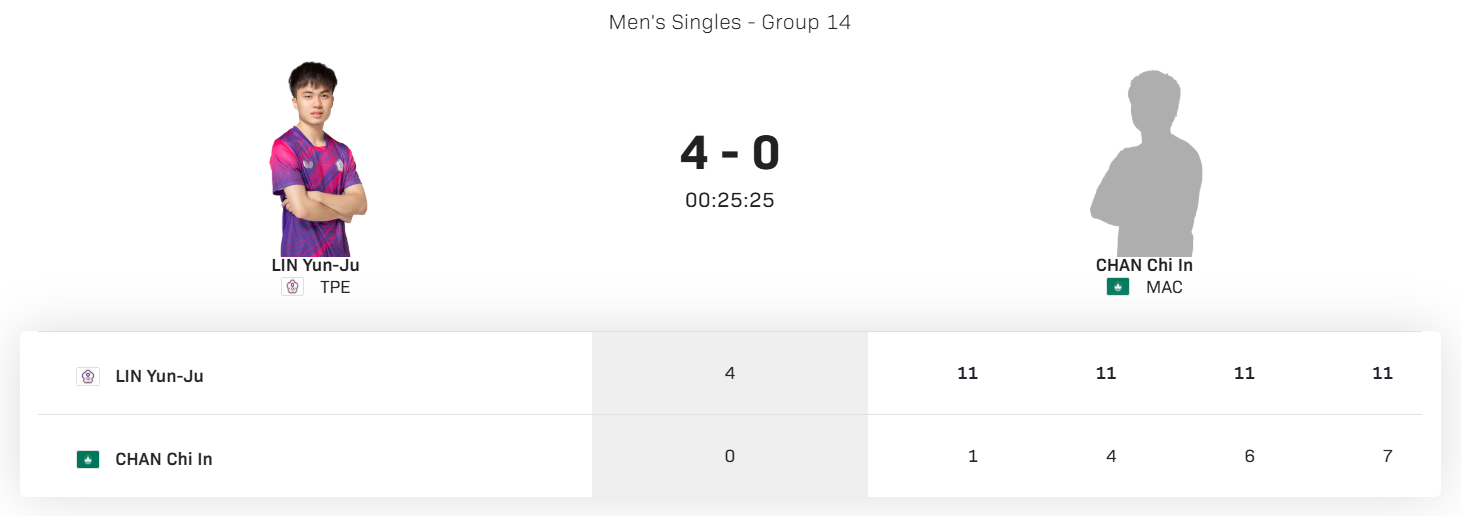
Task: Click LIN Yun-Ju's first game score of 11
Action: click(x=967, y=373)
